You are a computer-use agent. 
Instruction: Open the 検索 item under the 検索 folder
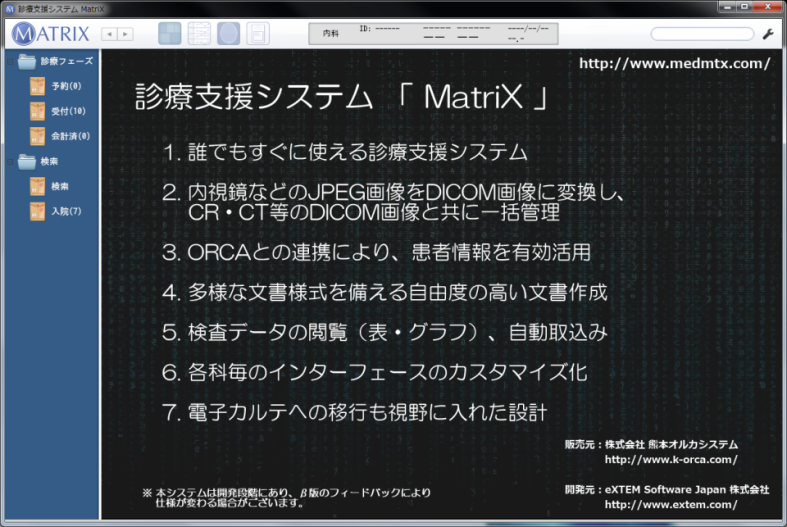tap(60, 186)
